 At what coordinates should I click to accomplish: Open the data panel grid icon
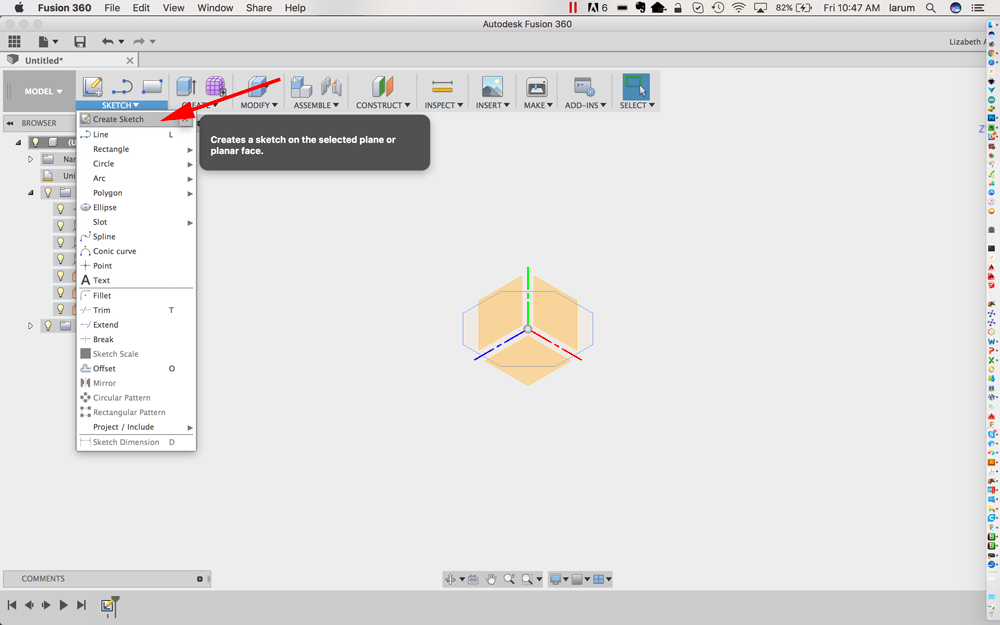[14, 41]
